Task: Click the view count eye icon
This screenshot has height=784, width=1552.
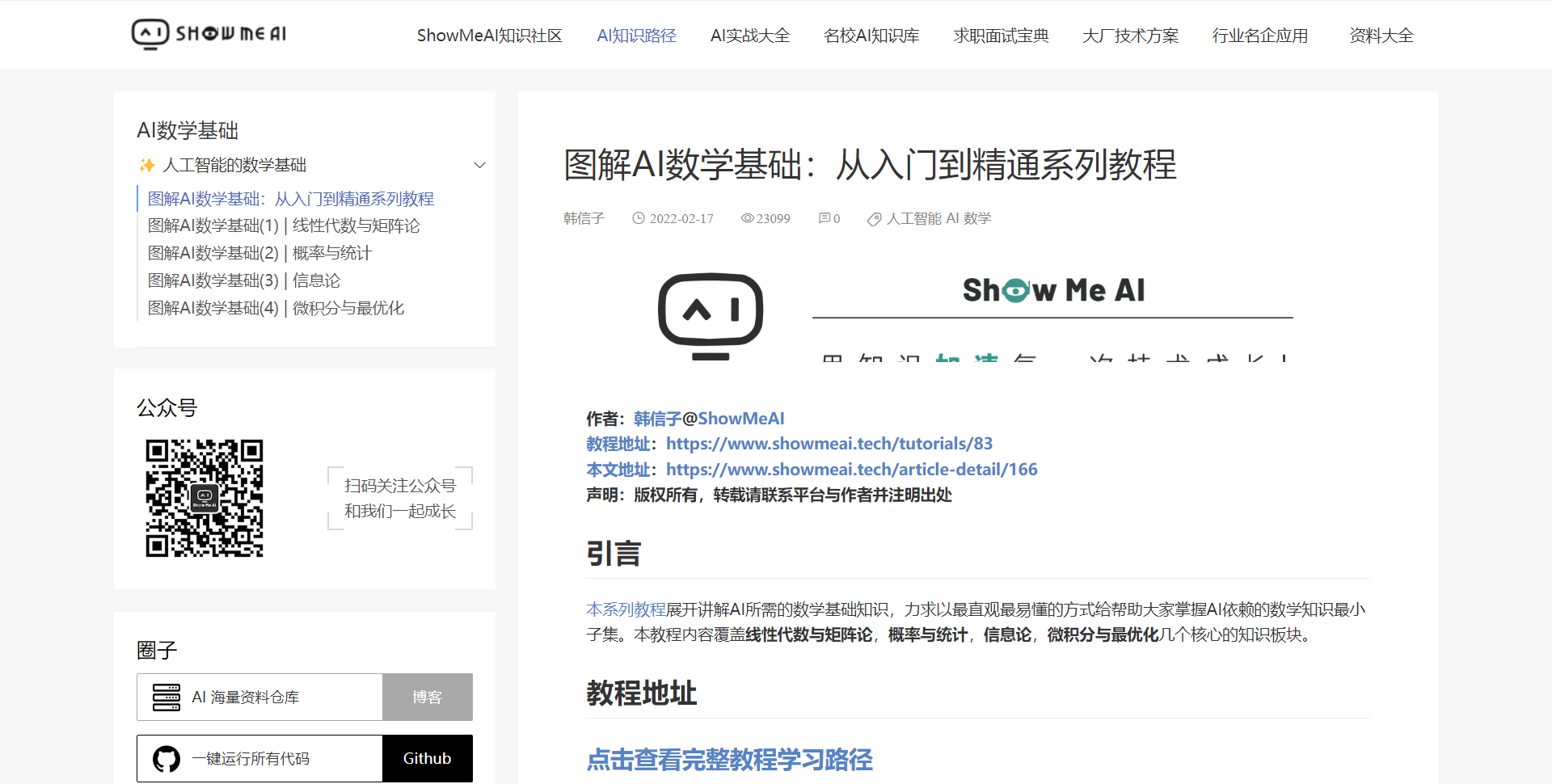Action: pos(747,218)
